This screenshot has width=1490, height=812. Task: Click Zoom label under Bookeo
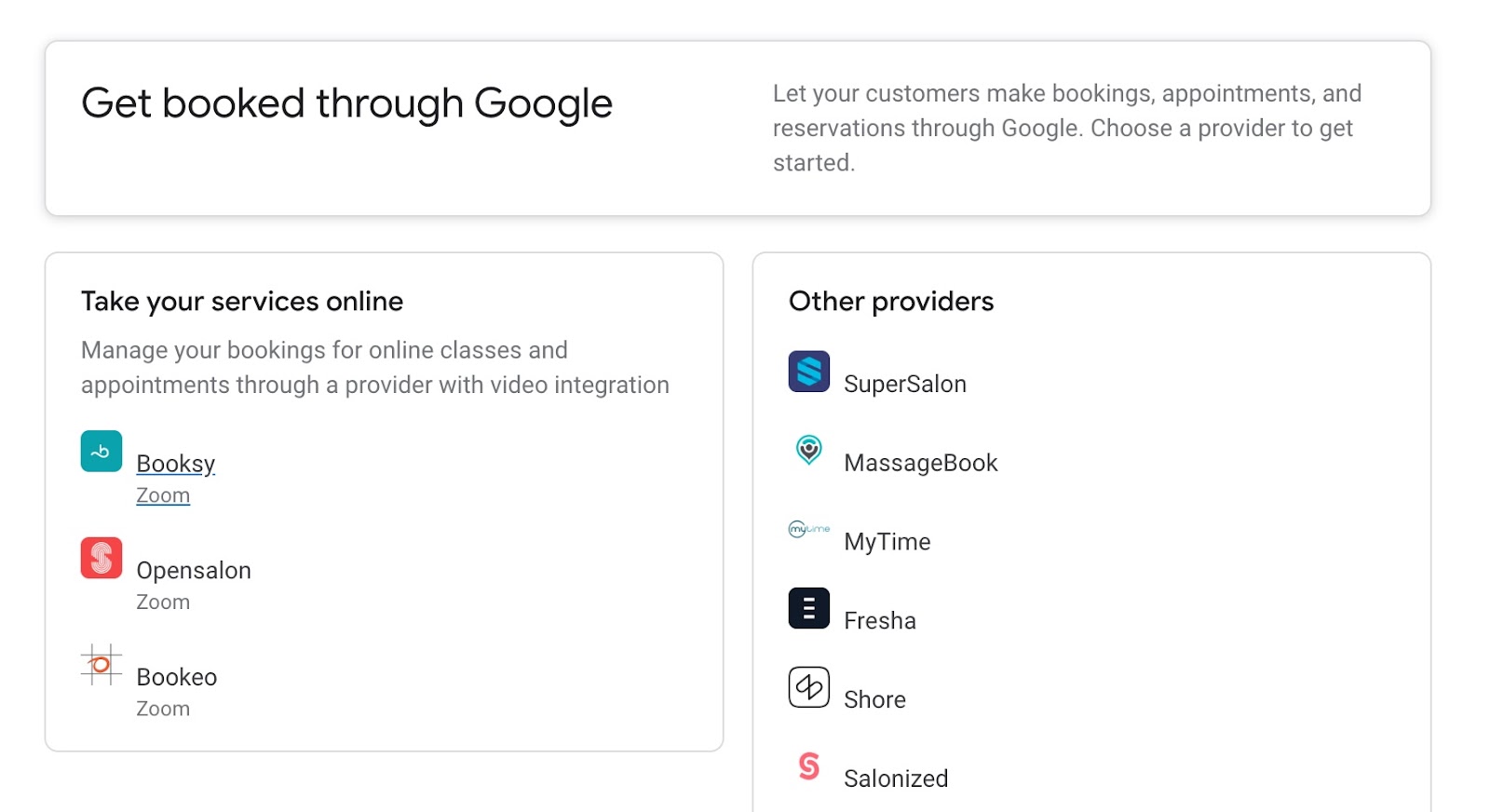click(x=163, y=709)
